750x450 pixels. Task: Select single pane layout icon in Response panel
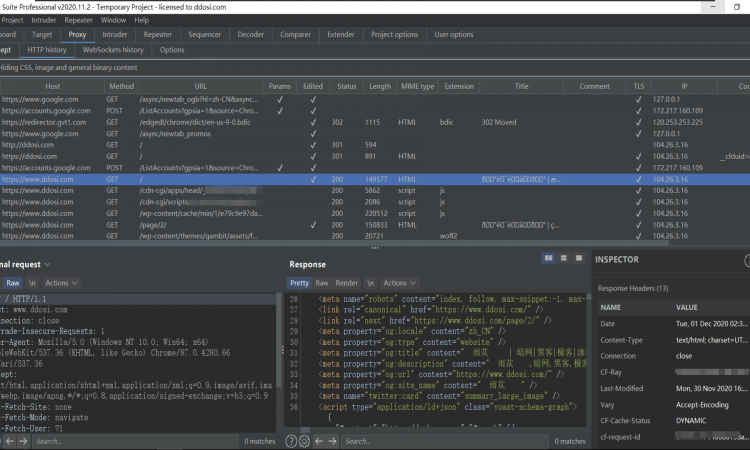(579, 258)
